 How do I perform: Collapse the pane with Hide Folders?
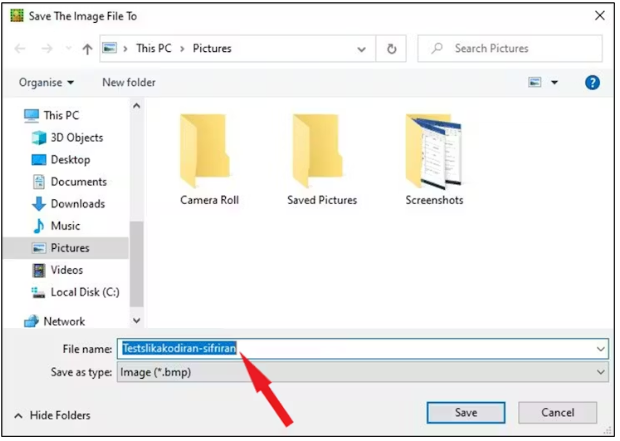(x=52, y=415)
